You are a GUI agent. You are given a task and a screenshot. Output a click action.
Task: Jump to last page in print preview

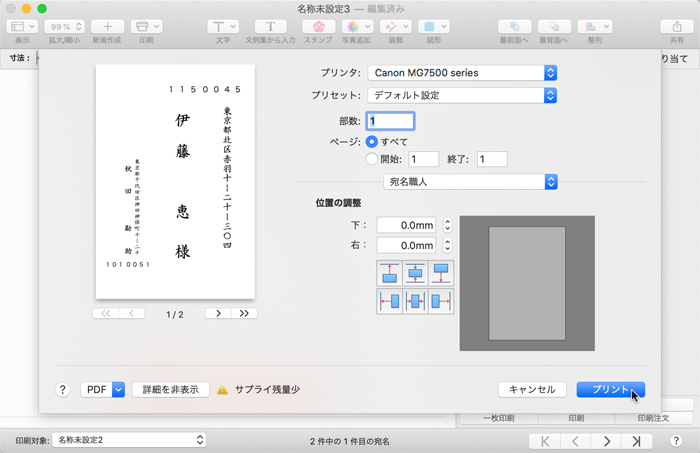coord(244,313)
